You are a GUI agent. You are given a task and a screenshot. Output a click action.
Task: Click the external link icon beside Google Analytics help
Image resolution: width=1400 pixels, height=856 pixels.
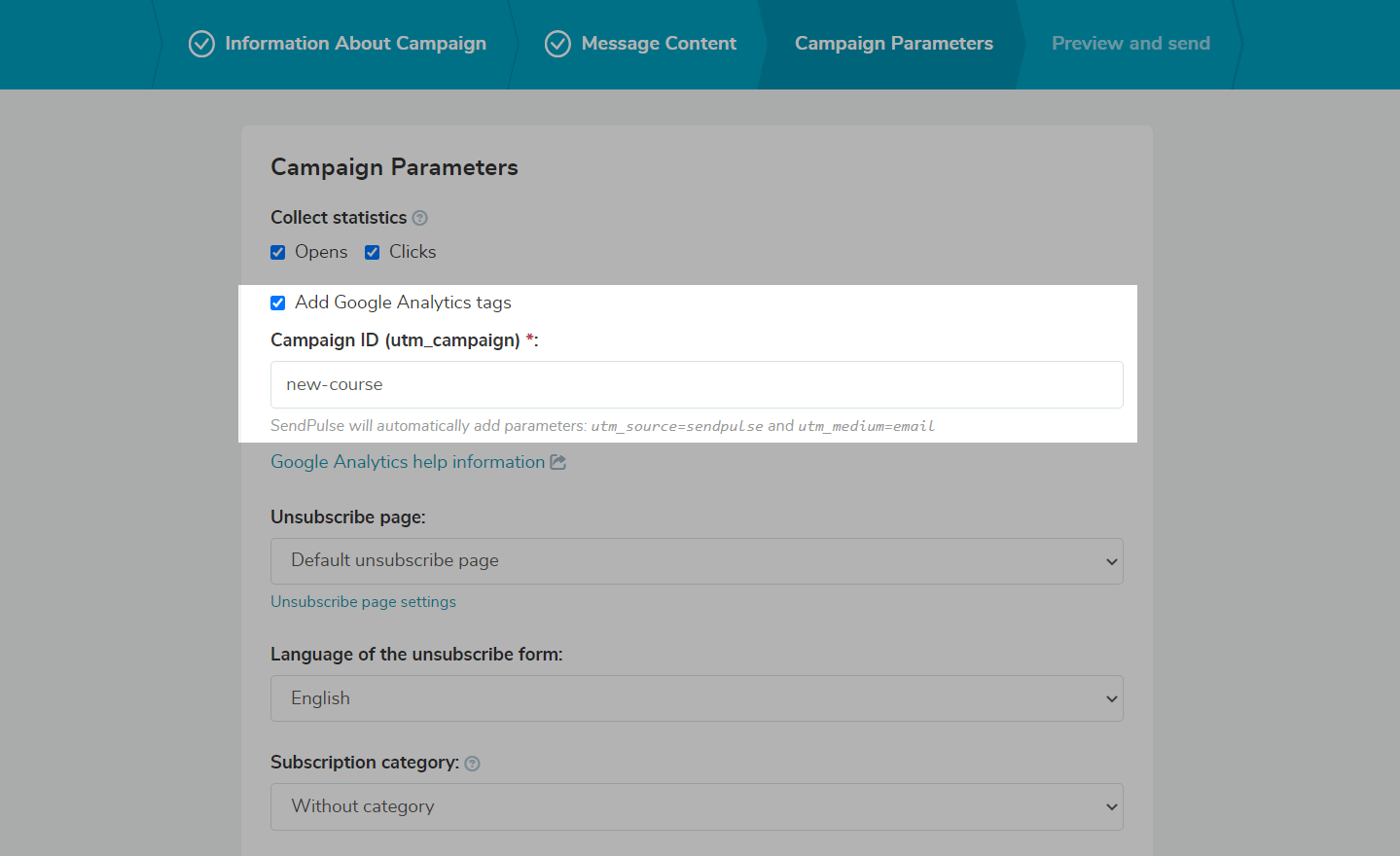[x=557, y=462]
